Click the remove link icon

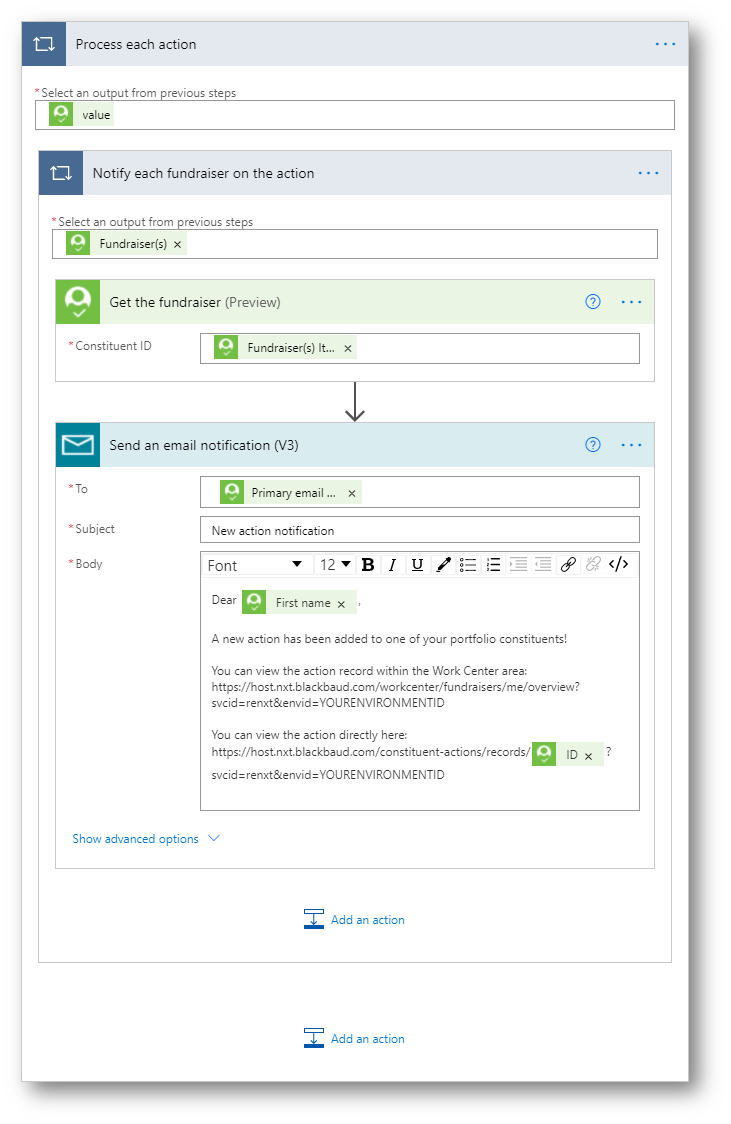tap(593, 565)
